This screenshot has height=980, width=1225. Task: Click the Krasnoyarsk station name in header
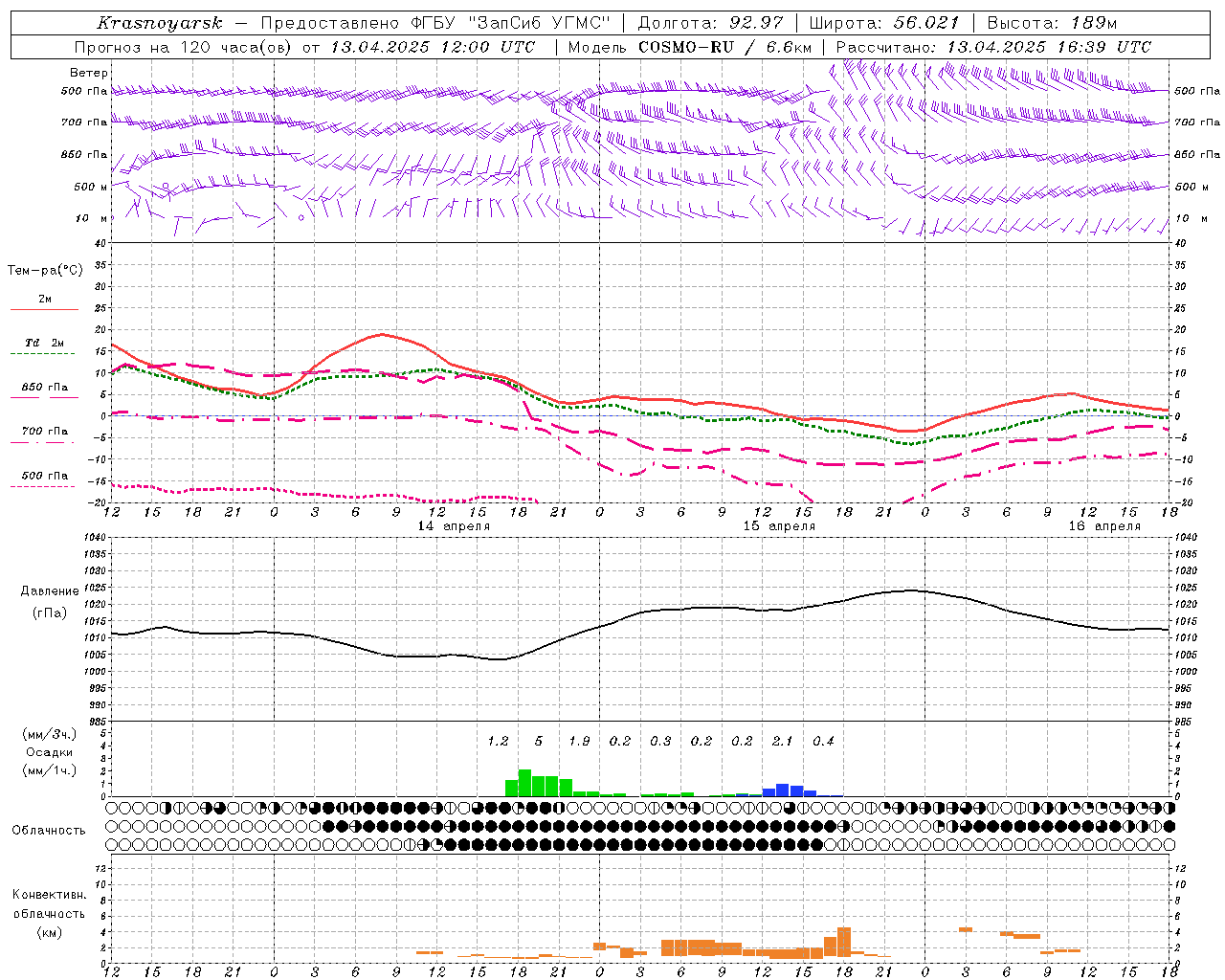160,23
